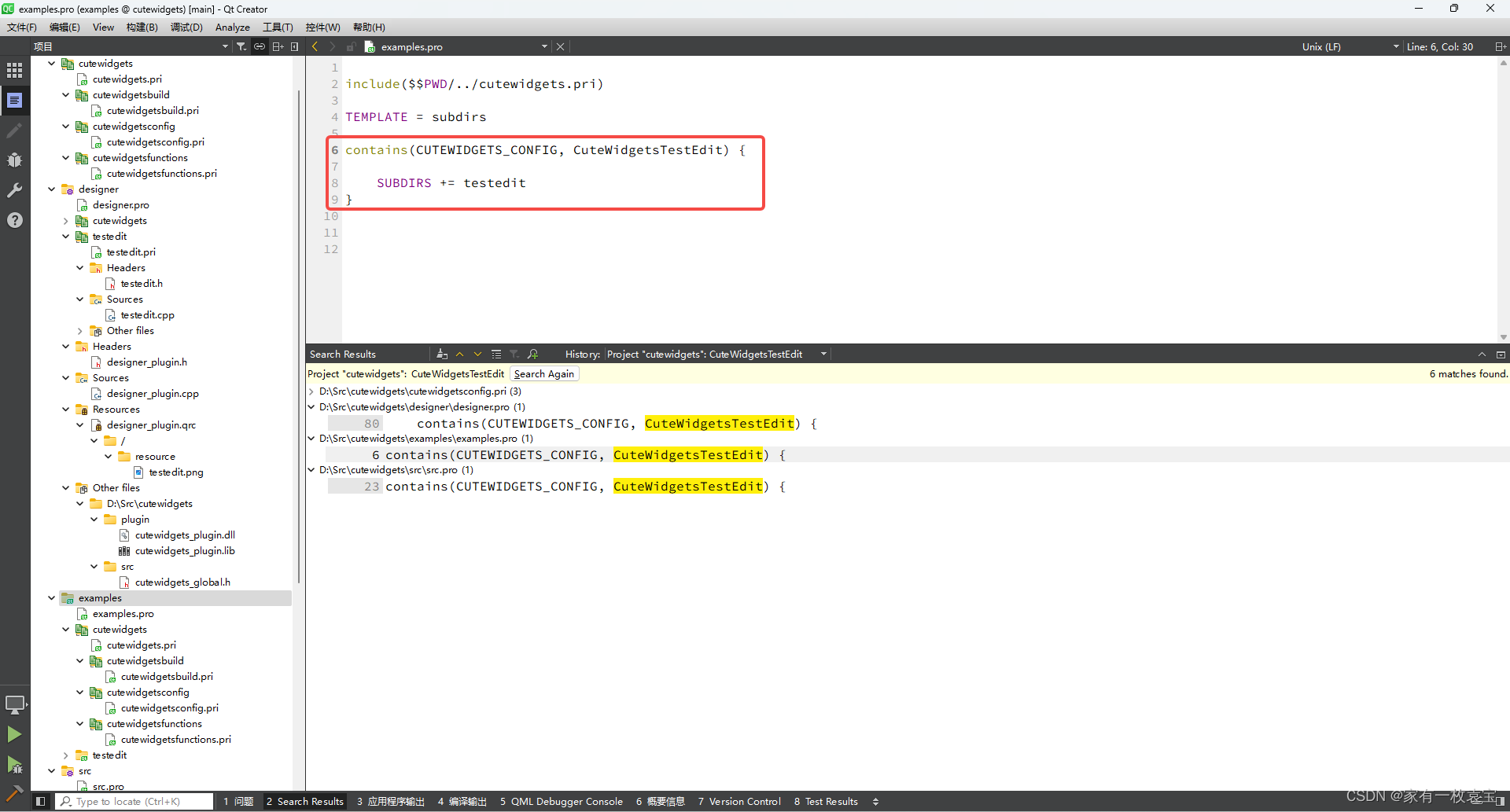Image resolution: width=1510 pixels, height=812 pixels.
Task: Expand cutewidgetsconfig.pri search results
Action: (x=311, y=391)
